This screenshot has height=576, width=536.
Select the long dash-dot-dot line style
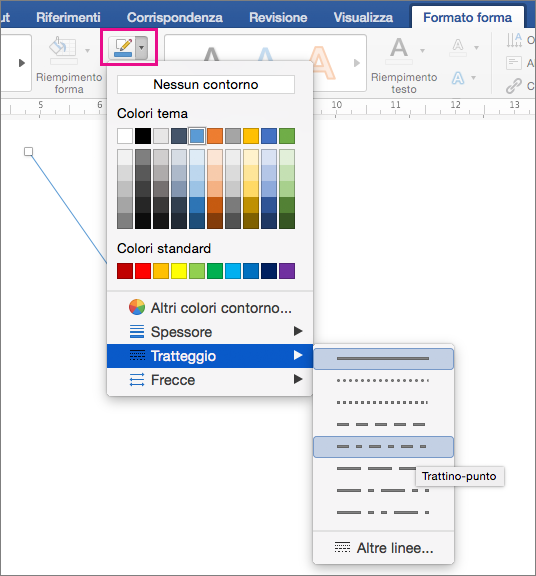coord(383,512)
